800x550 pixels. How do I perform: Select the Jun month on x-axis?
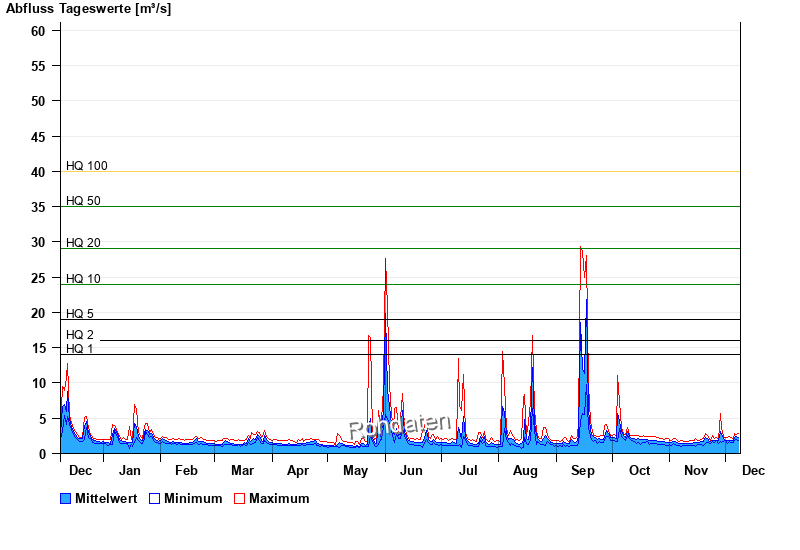411,471
